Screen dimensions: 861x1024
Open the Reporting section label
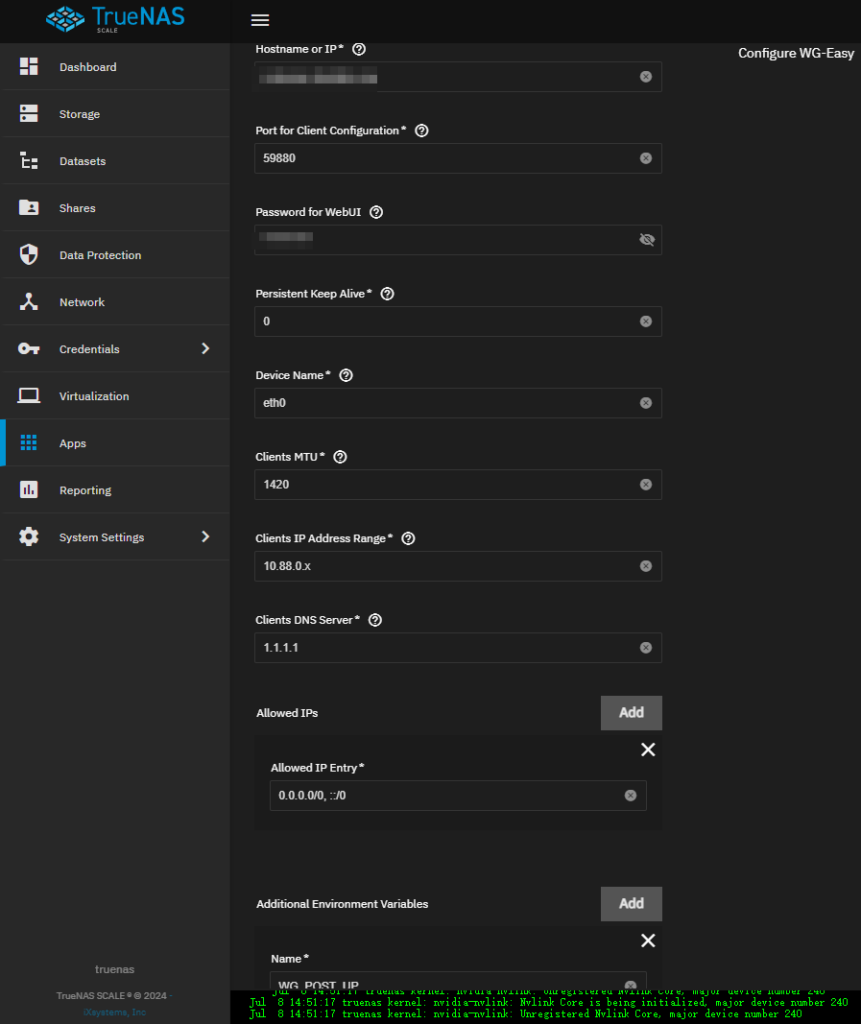click(85, 490)
